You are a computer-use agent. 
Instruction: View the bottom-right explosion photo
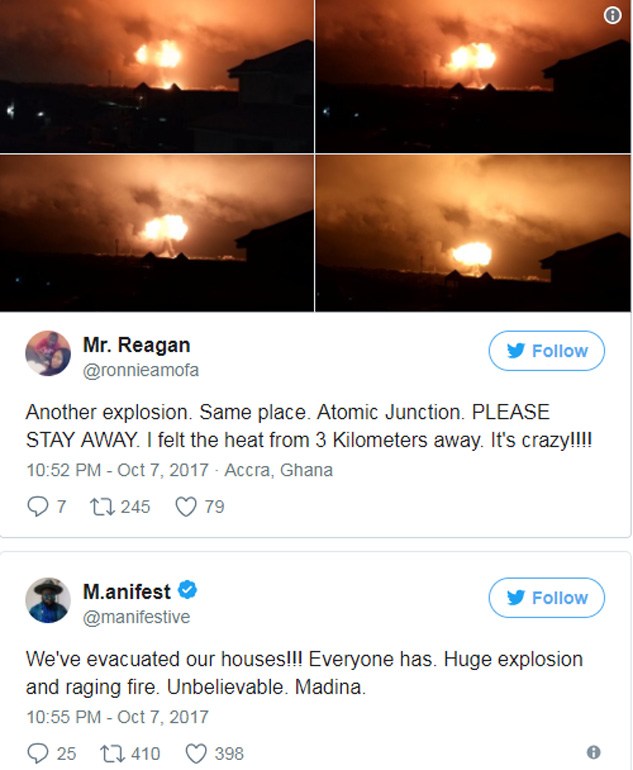473,233
